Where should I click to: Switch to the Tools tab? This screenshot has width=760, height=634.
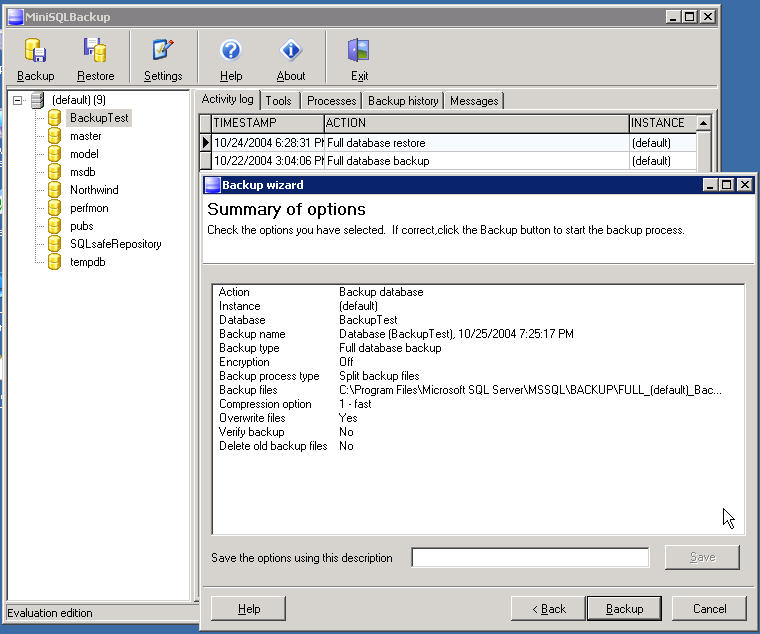click(278, 101)
